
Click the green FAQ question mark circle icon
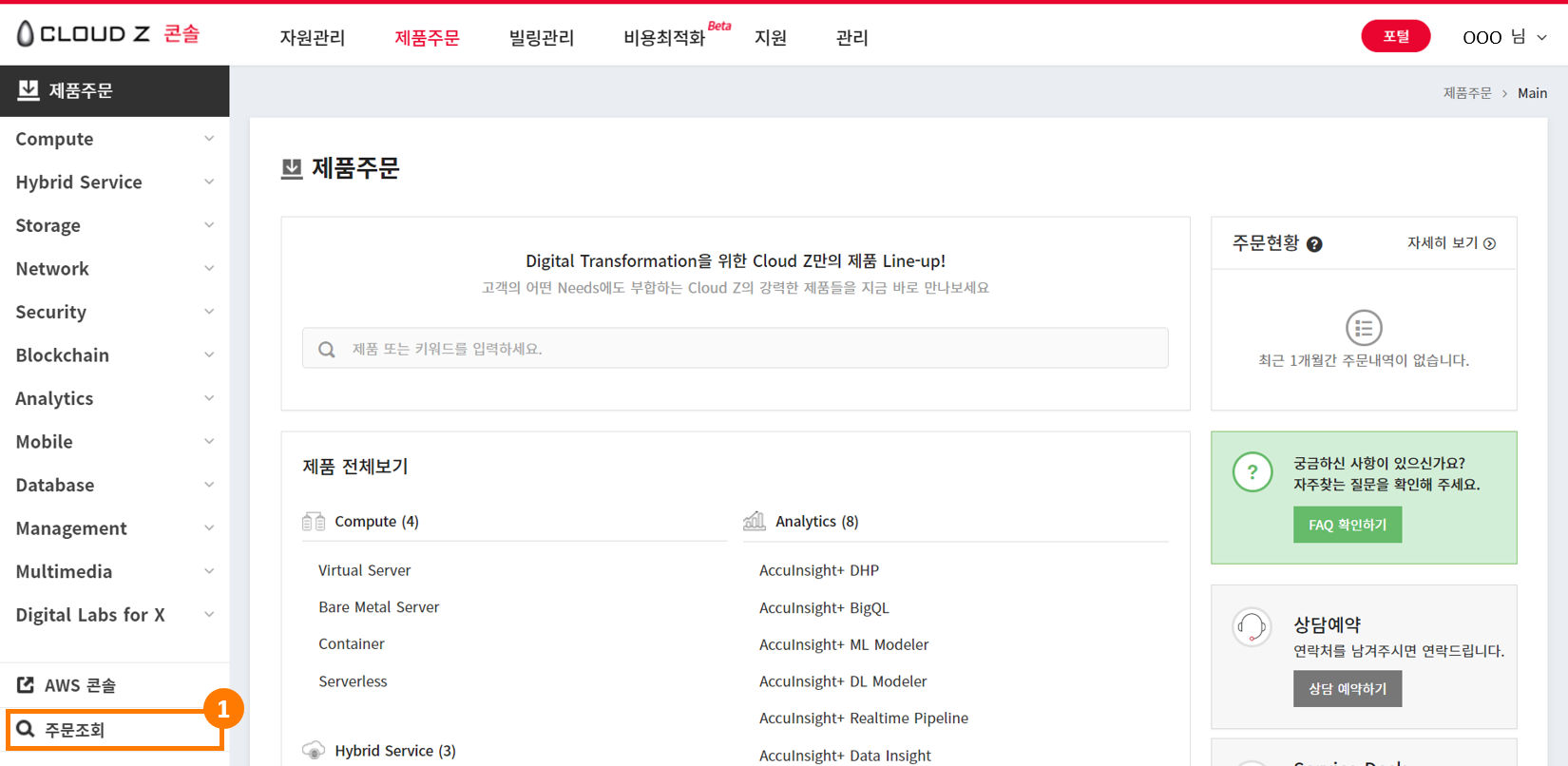pos(1252,471)
